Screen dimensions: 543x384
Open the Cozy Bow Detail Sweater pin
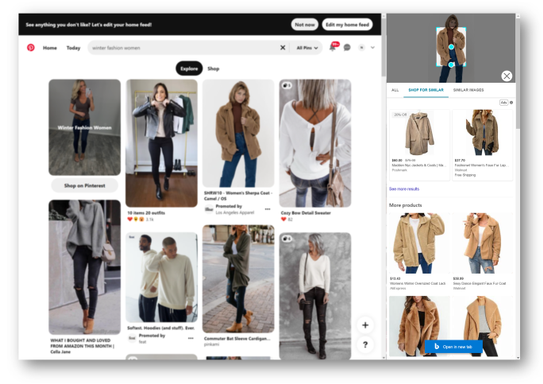pos(315,143)
